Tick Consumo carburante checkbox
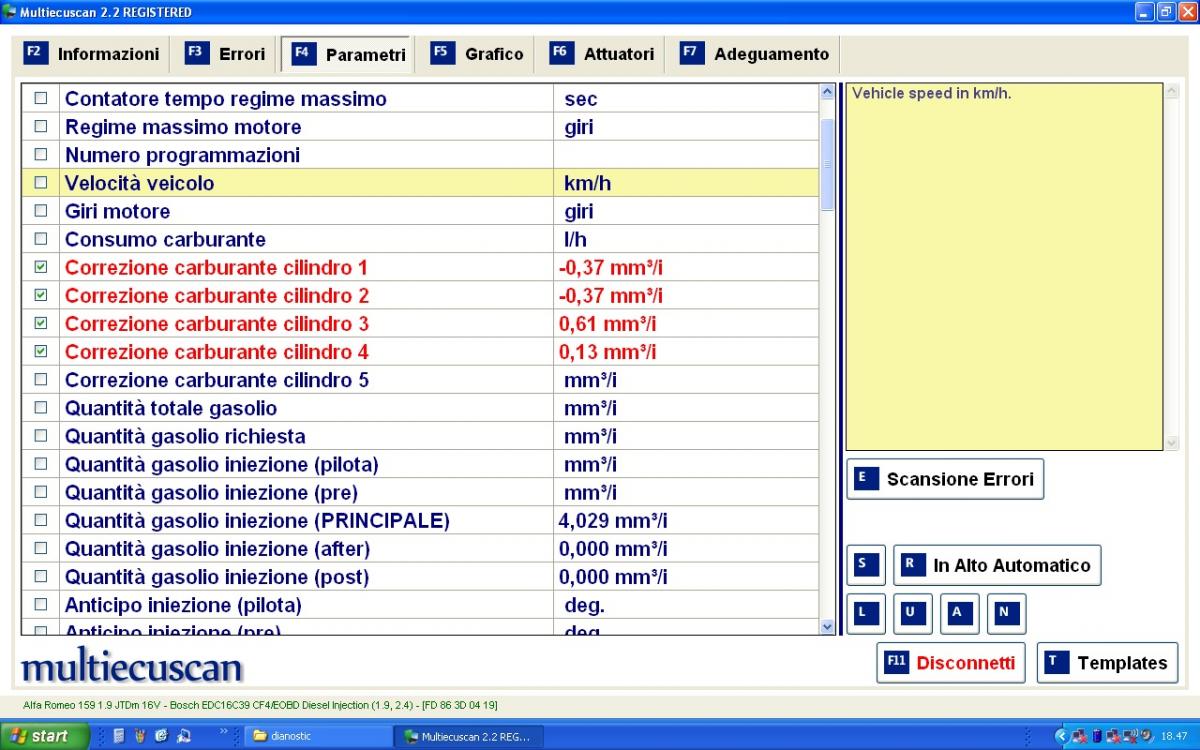Screen dimensions: 1200x750 (41, 239)
